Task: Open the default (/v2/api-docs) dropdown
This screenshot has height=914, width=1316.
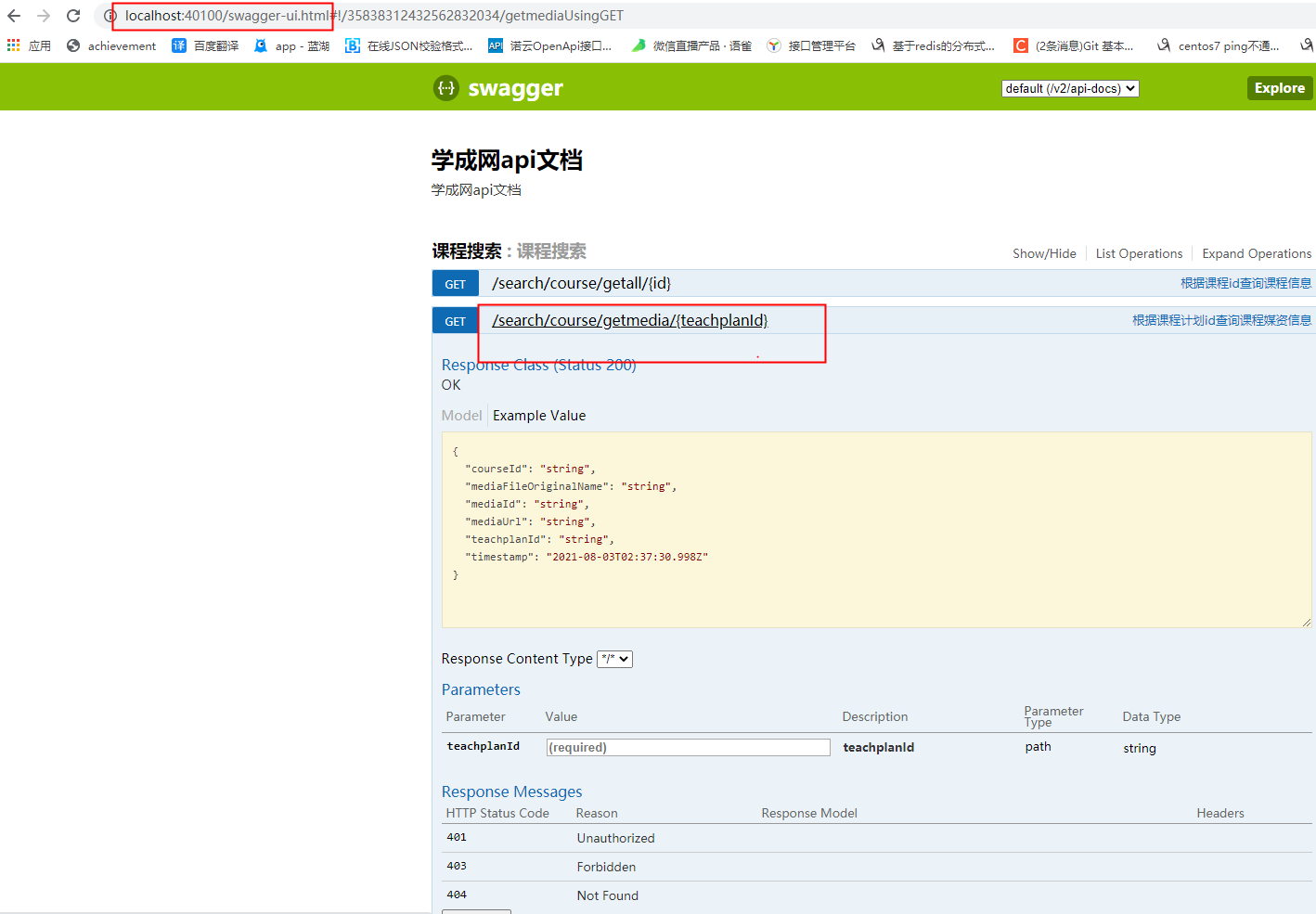Action: (x=1070, y=88)
